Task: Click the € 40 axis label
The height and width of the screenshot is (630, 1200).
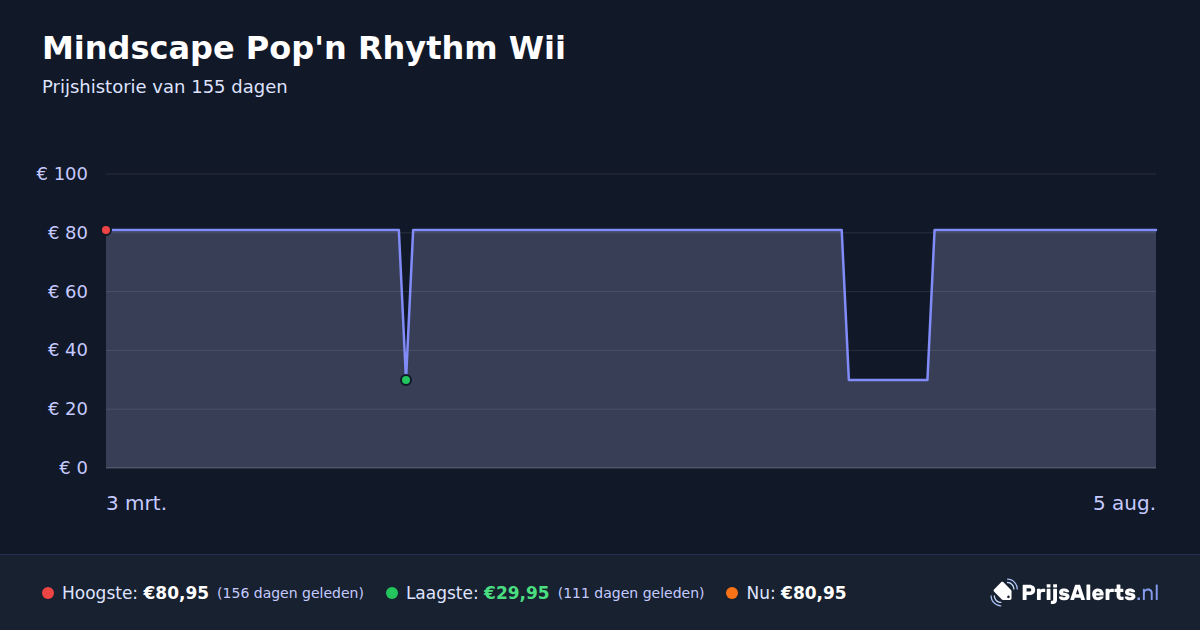Action: click(x=68, y=350)
